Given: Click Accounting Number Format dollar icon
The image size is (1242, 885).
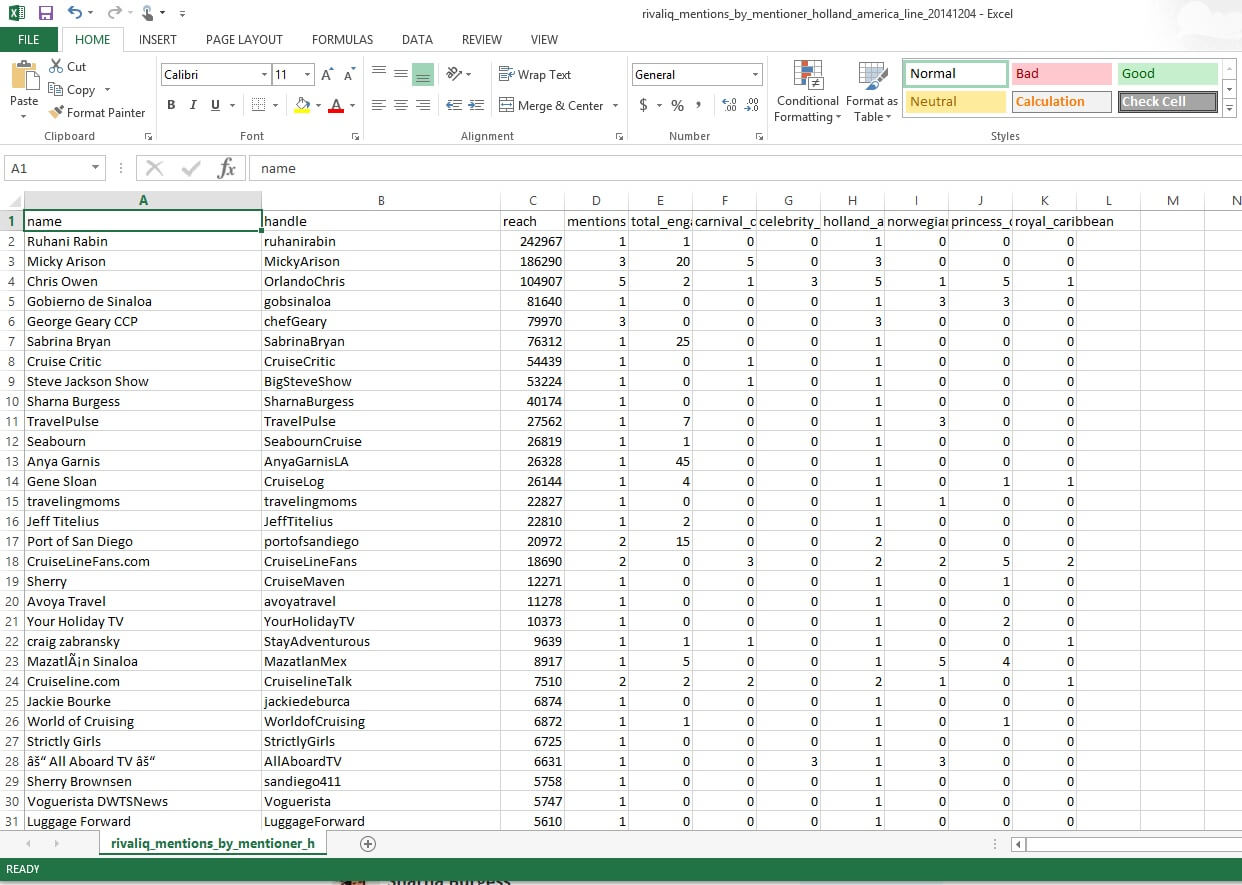Looking at the screenshot, I should coord(643,105).
